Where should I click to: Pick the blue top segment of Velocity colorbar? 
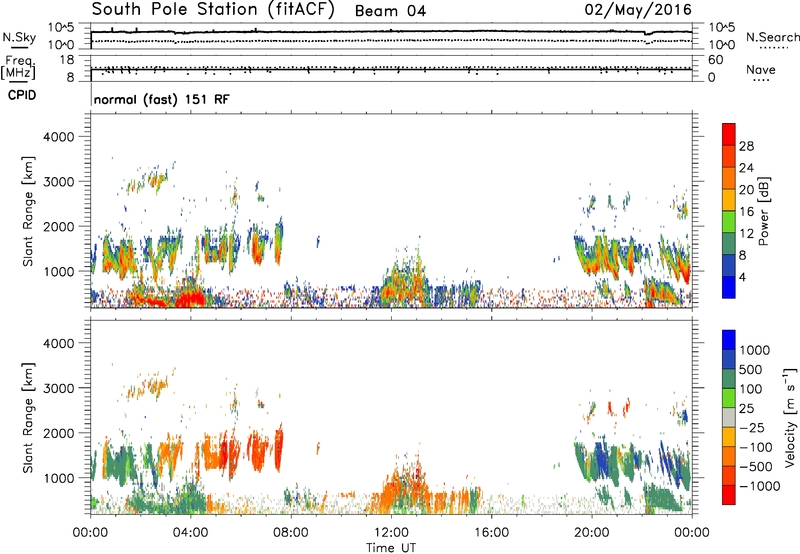(729, 340)
